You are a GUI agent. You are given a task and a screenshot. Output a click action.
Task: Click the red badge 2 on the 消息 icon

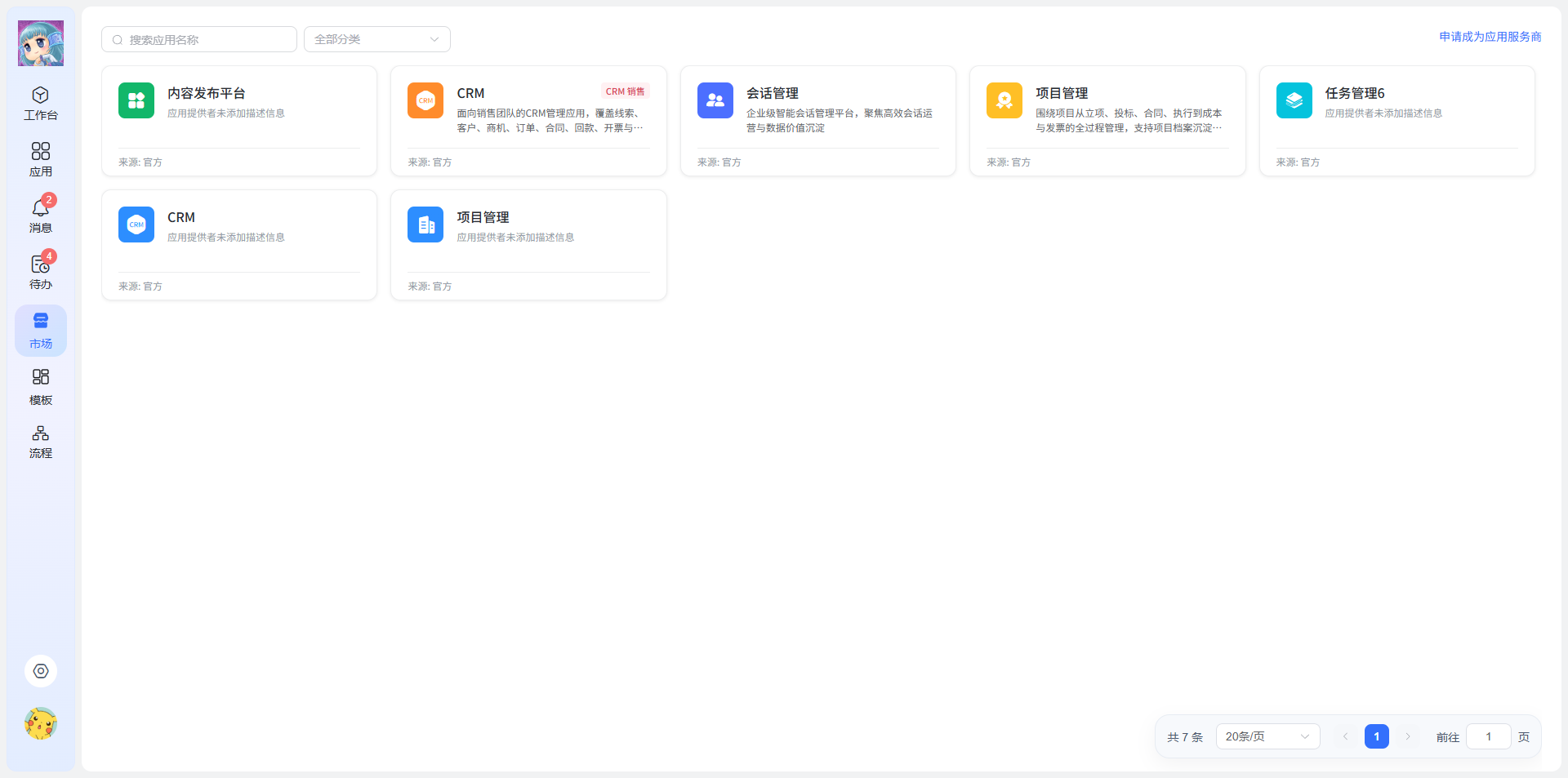pyautogui.click(x=49, y=200)
